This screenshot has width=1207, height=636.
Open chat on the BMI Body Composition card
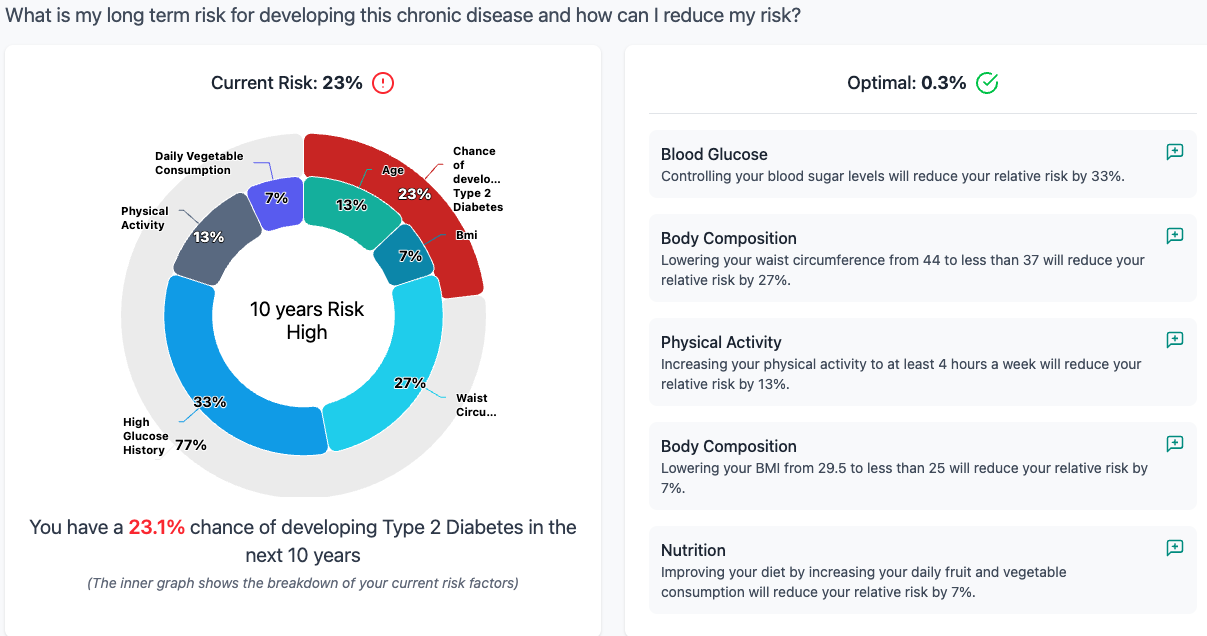tap(1174, 443)
